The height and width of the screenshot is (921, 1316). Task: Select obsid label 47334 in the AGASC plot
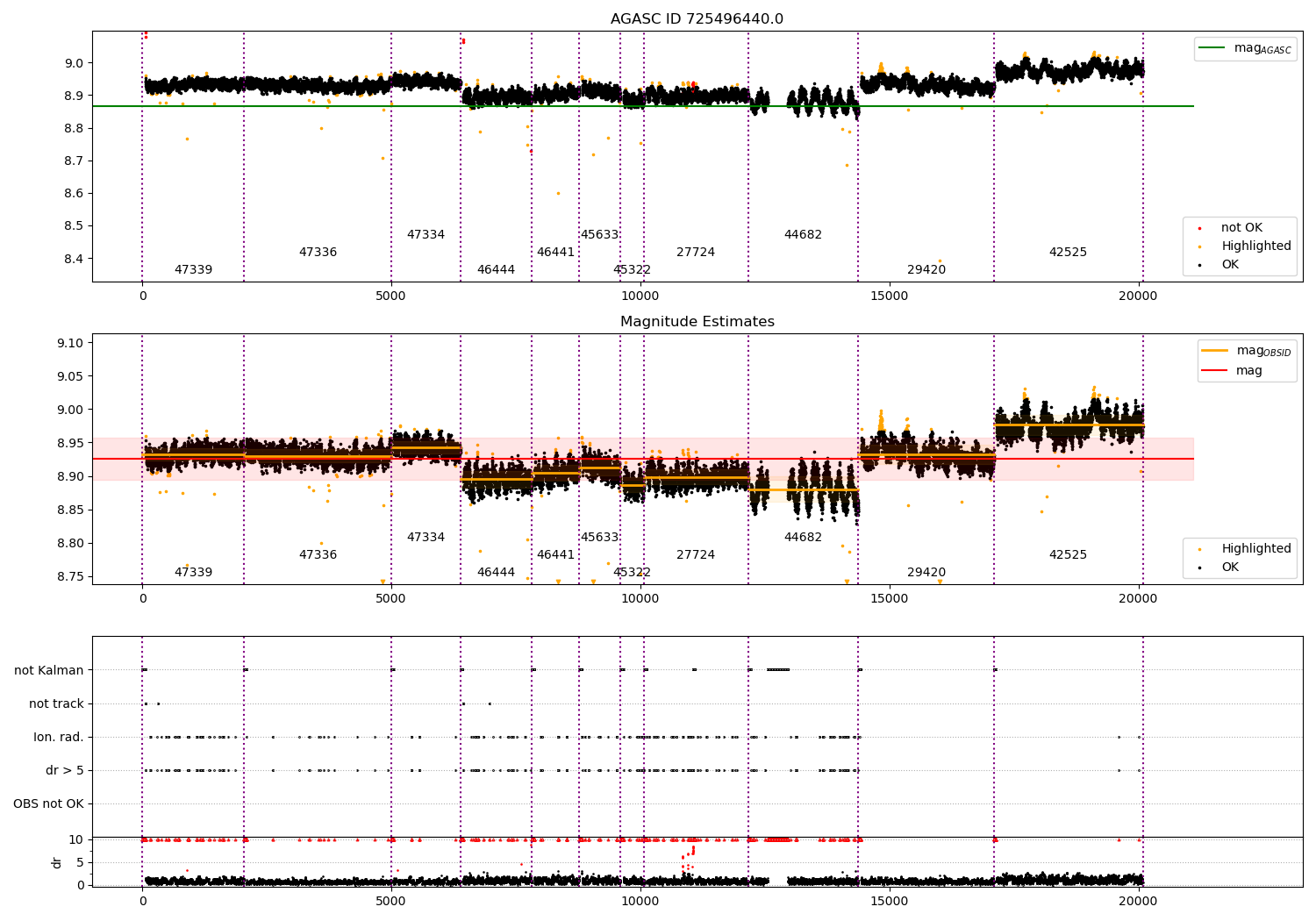point(426,235)
